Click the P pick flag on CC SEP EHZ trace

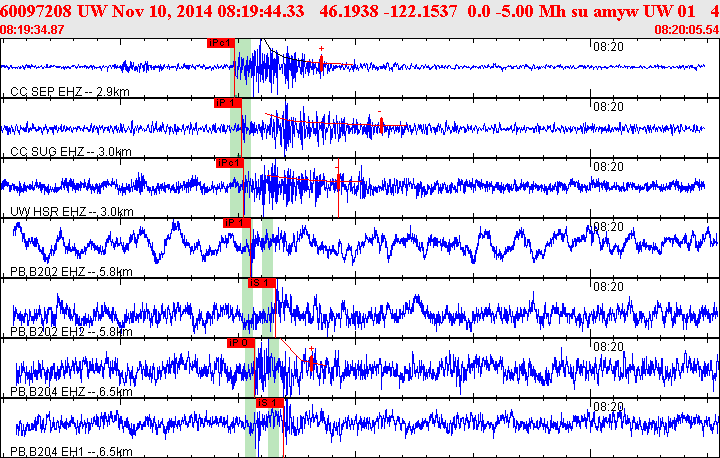220,43
